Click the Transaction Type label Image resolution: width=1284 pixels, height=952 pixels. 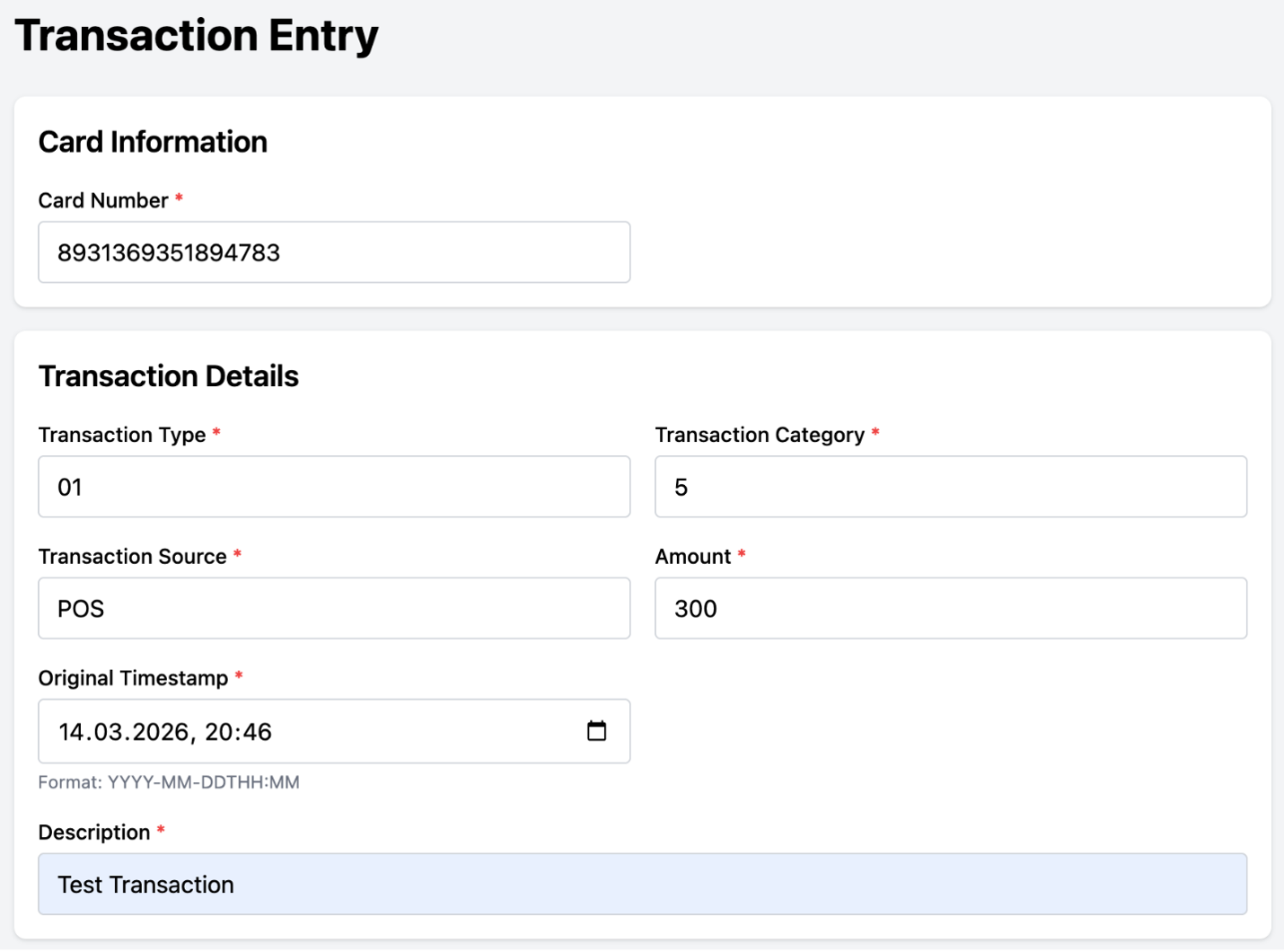(122, 435)
